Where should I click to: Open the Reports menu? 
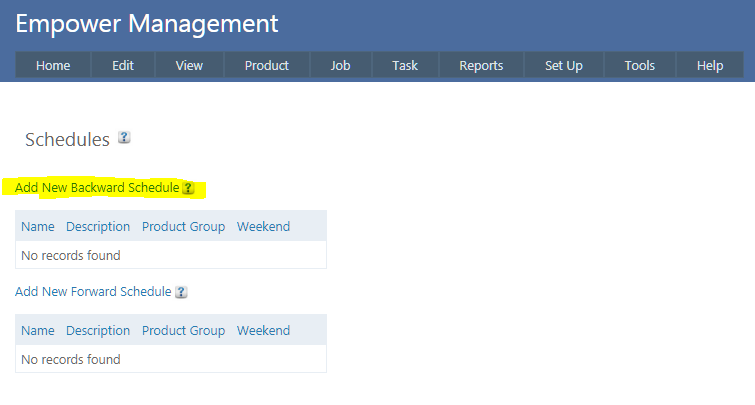tap(481, 65)
